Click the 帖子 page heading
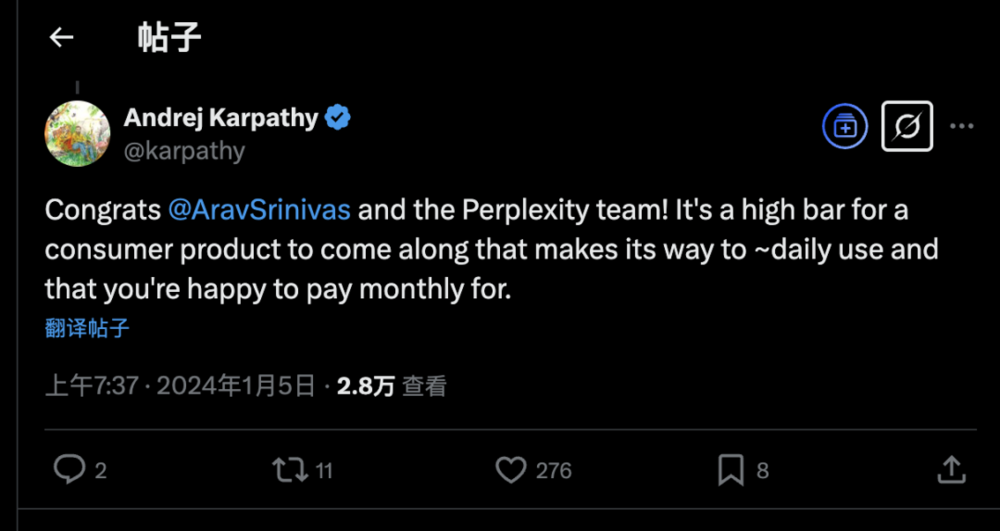 [169, 37]
